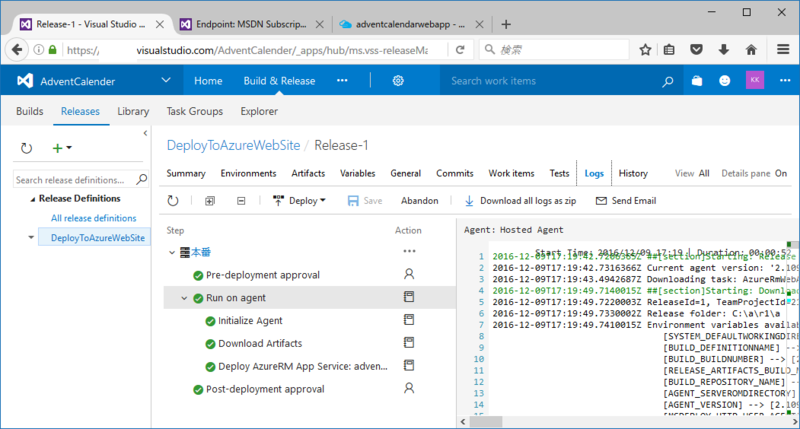800x429 pixels.
Task: Click the Abandon button
Action: pyautogui.click(x=419, y=200)
